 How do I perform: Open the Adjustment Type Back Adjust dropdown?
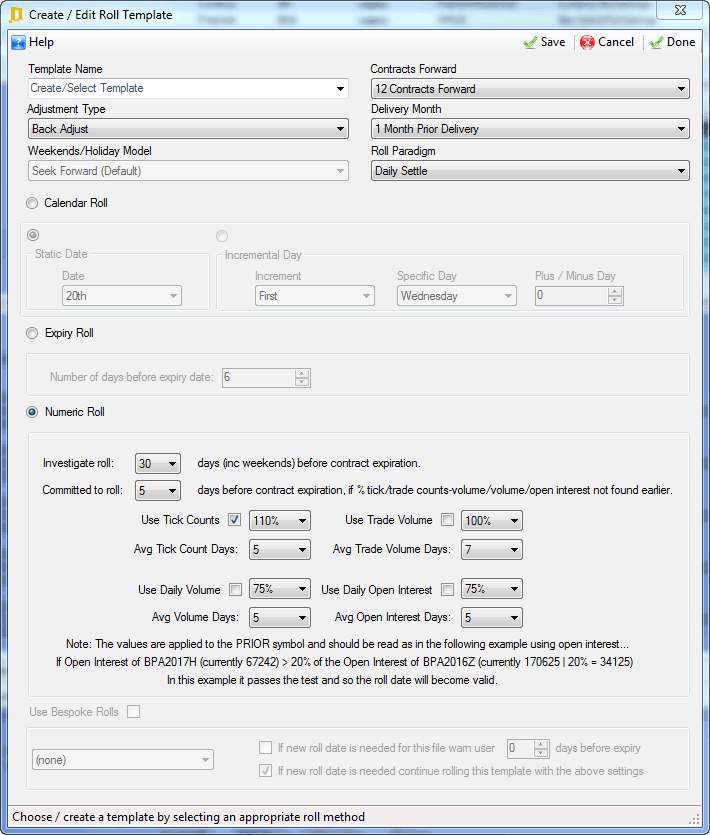click(188, 129)
